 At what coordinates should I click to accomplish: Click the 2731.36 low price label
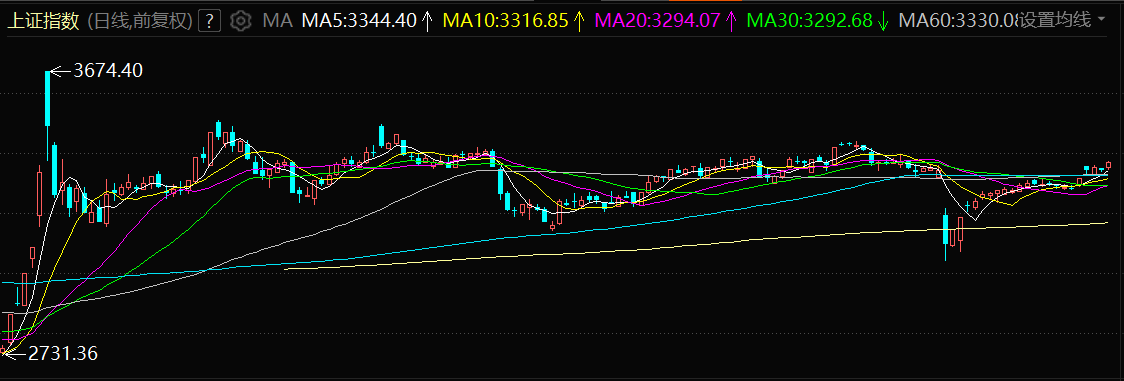point(63,353)
